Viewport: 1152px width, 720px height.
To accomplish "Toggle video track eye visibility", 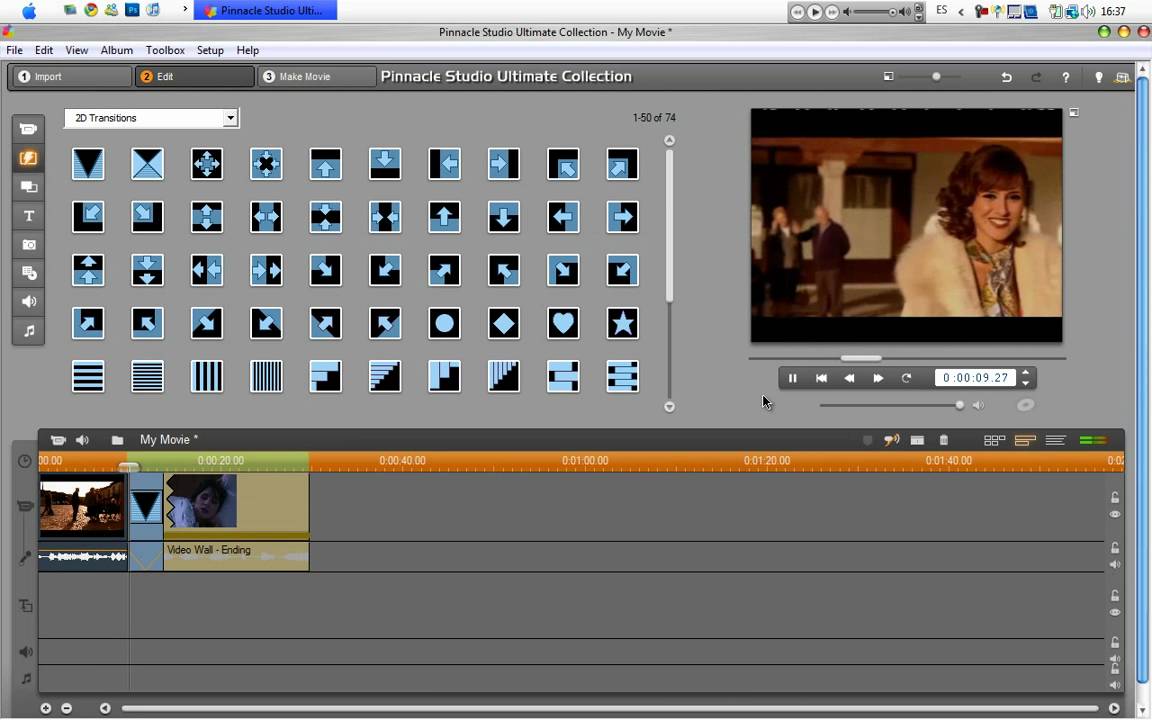I will pos(1115,514).
